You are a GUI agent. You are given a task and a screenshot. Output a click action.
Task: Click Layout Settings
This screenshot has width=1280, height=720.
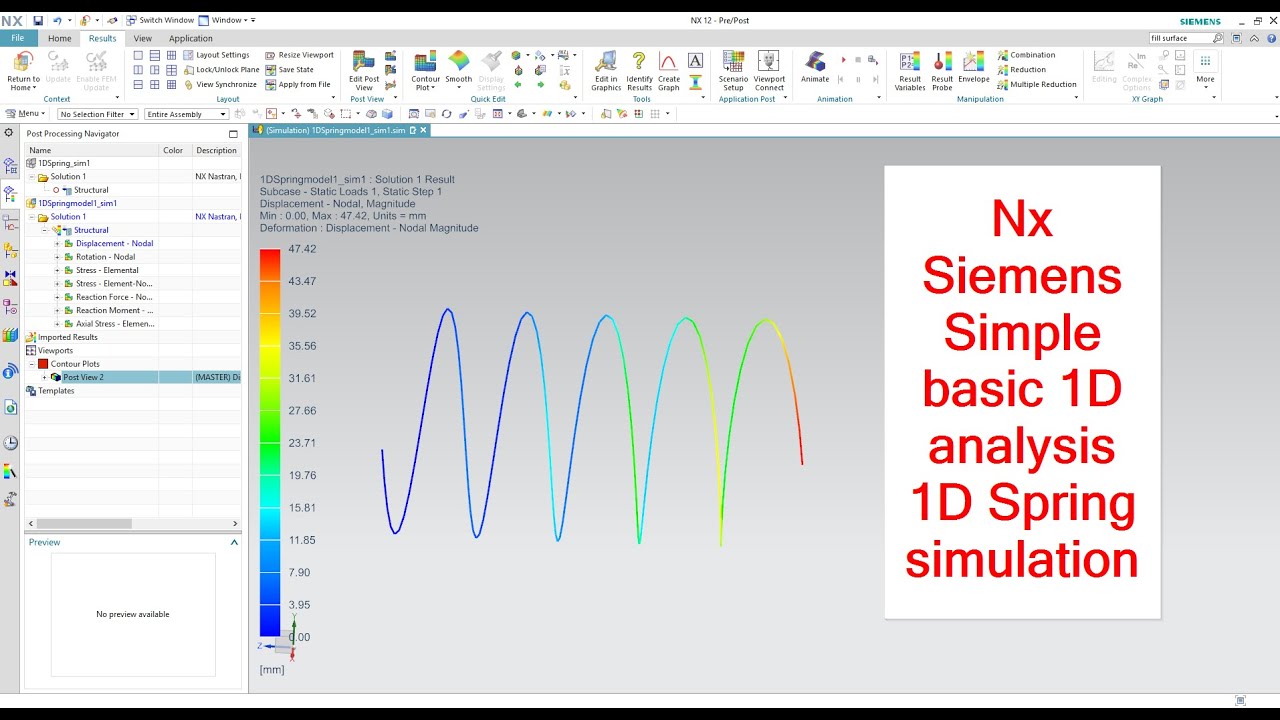click(x=216, y=55)
